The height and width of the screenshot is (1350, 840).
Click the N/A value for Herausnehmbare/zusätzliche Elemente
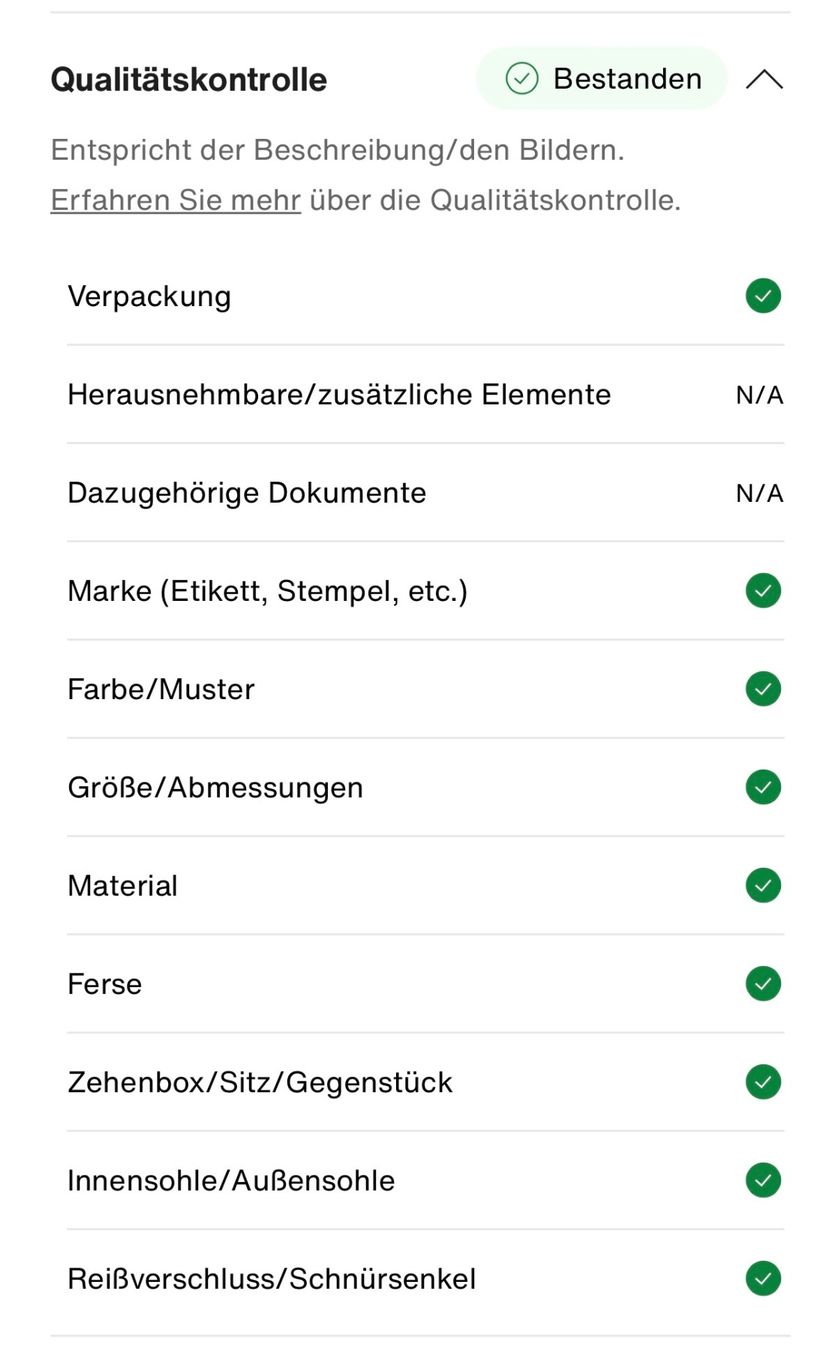pyautogui.click(x=760, y=395)
